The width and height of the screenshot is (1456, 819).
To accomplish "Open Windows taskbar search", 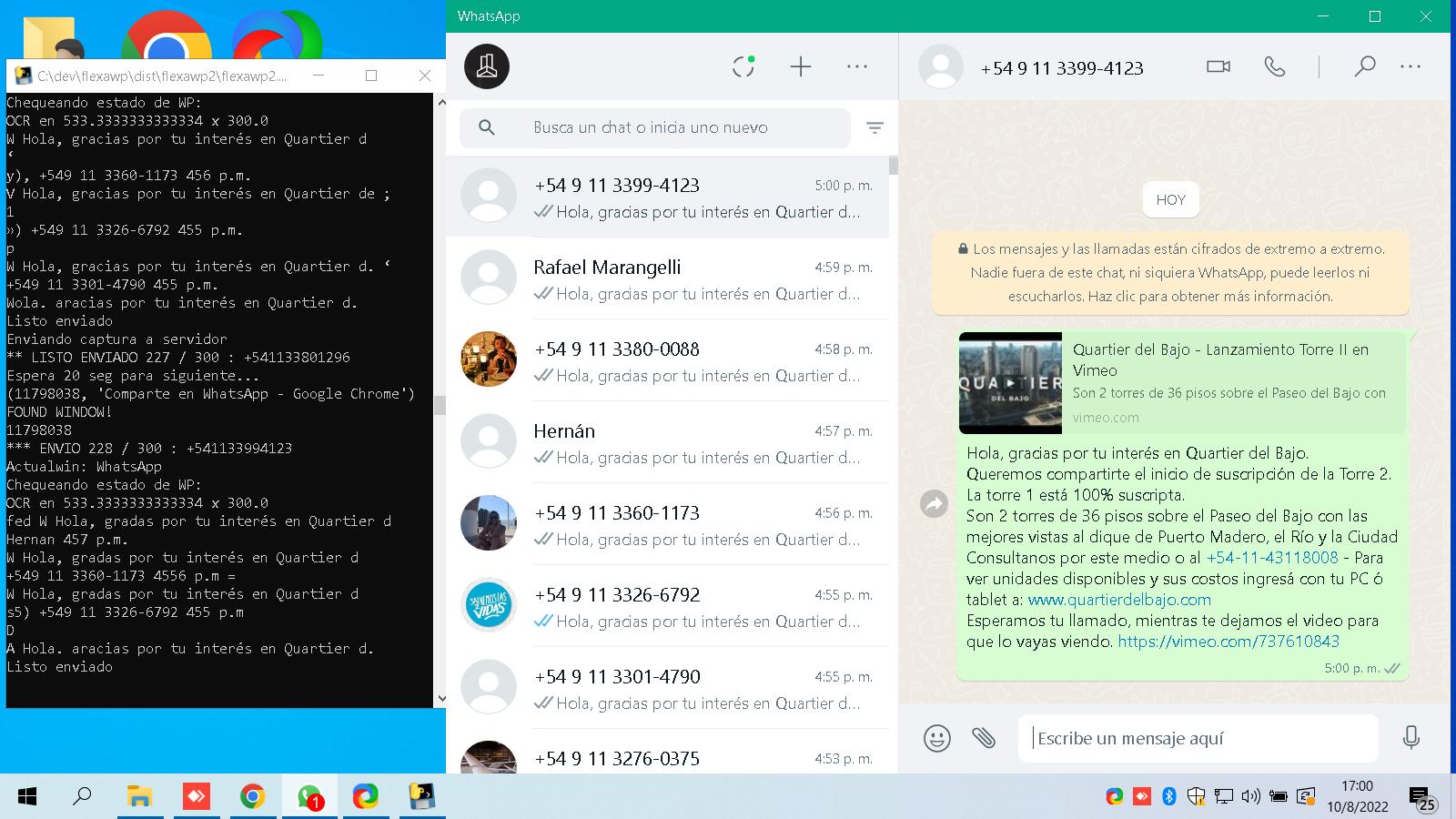I will [x=82, y=797].
